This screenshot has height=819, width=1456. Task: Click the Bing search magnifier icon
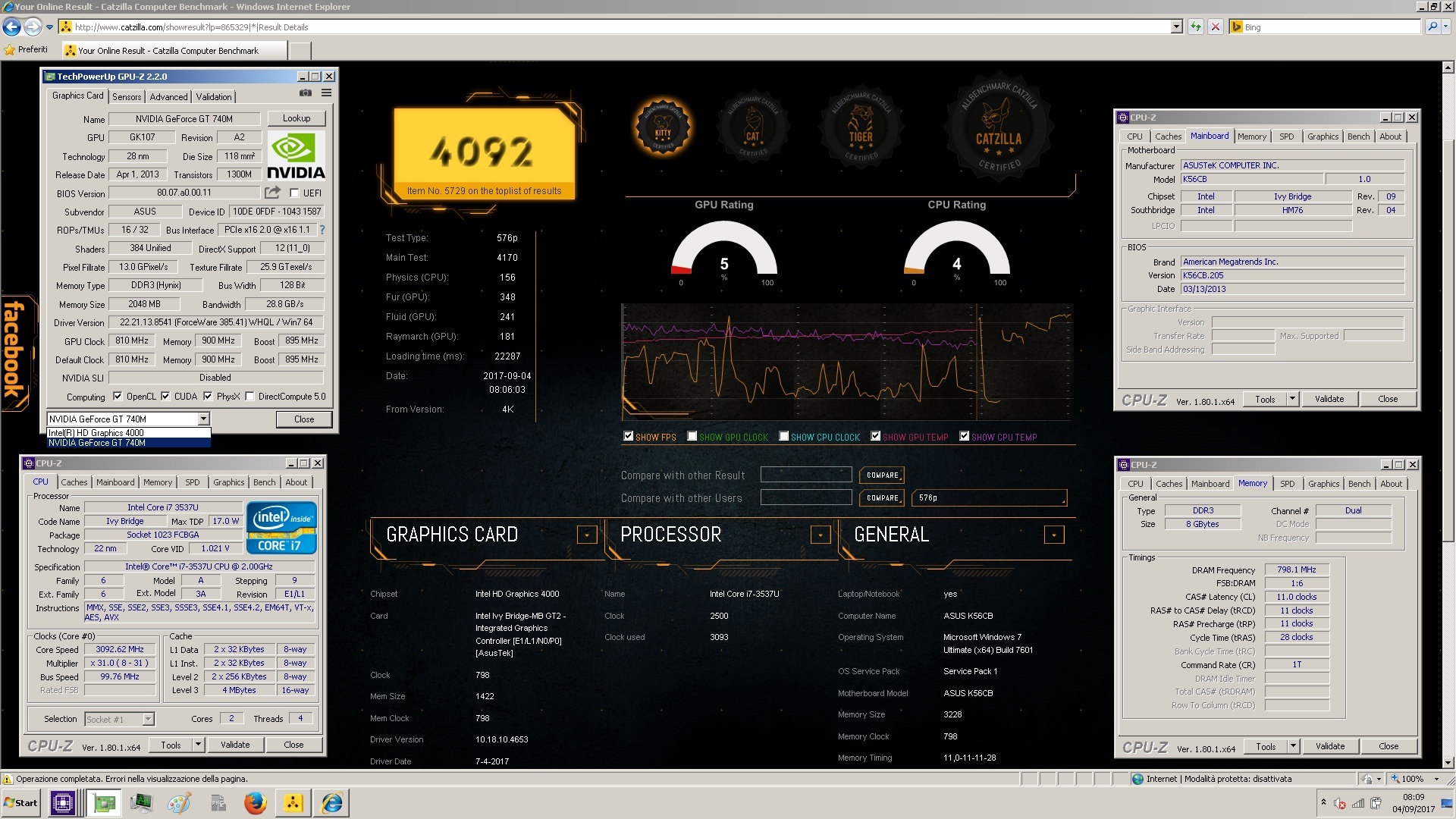point(1432,27)
